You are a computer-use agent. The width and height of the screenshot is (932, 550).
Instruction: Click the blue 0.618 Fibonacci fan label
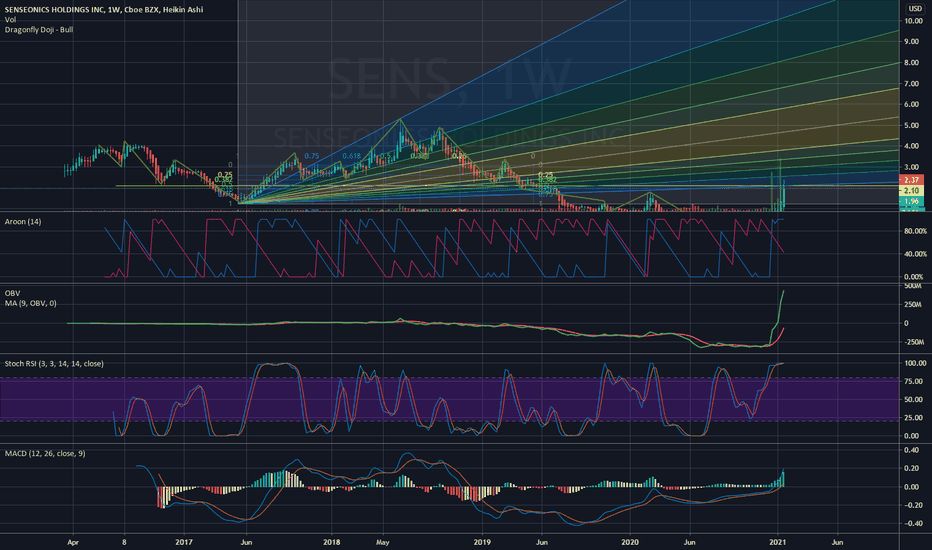351,156
